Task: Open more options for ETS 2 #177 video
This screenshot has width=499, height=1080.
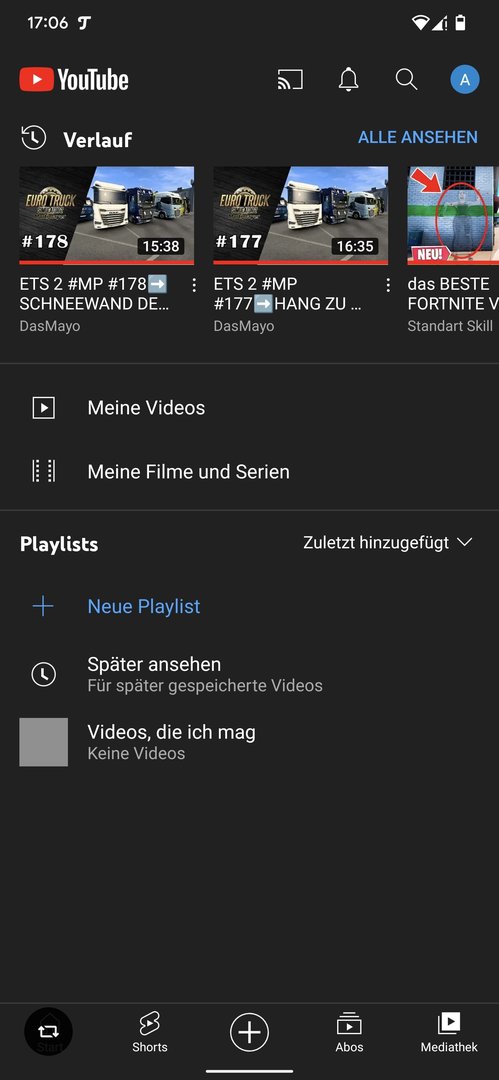Action: point(388,285)
